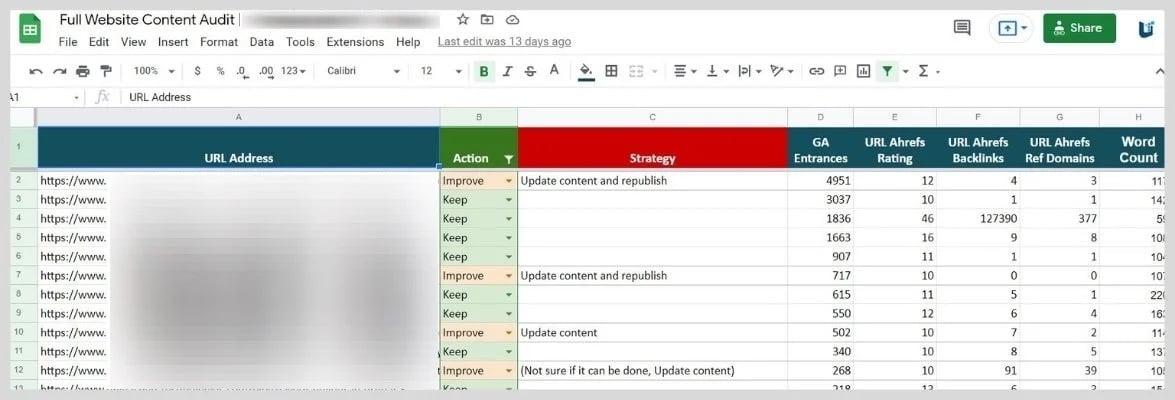The image size is (1175, 400).
Task: Open the Help menu
Action: point(408,42)
